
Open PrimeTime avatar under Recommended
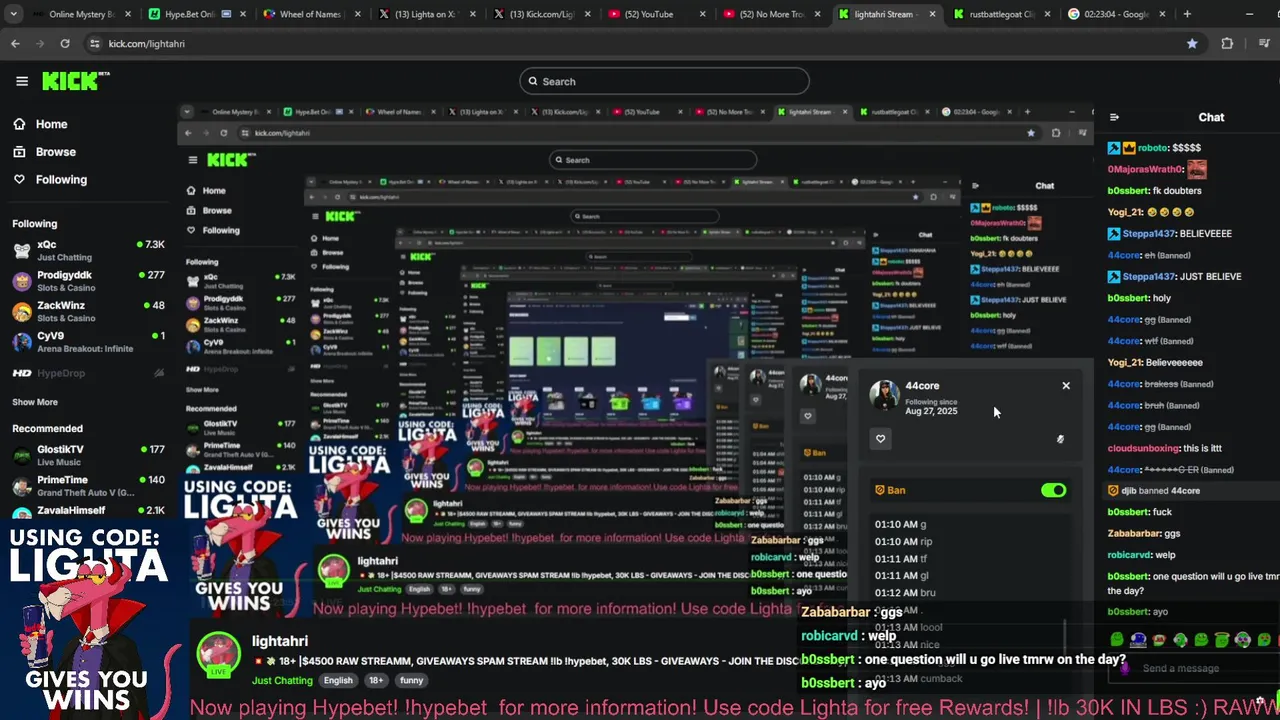(x=22, y=486)
